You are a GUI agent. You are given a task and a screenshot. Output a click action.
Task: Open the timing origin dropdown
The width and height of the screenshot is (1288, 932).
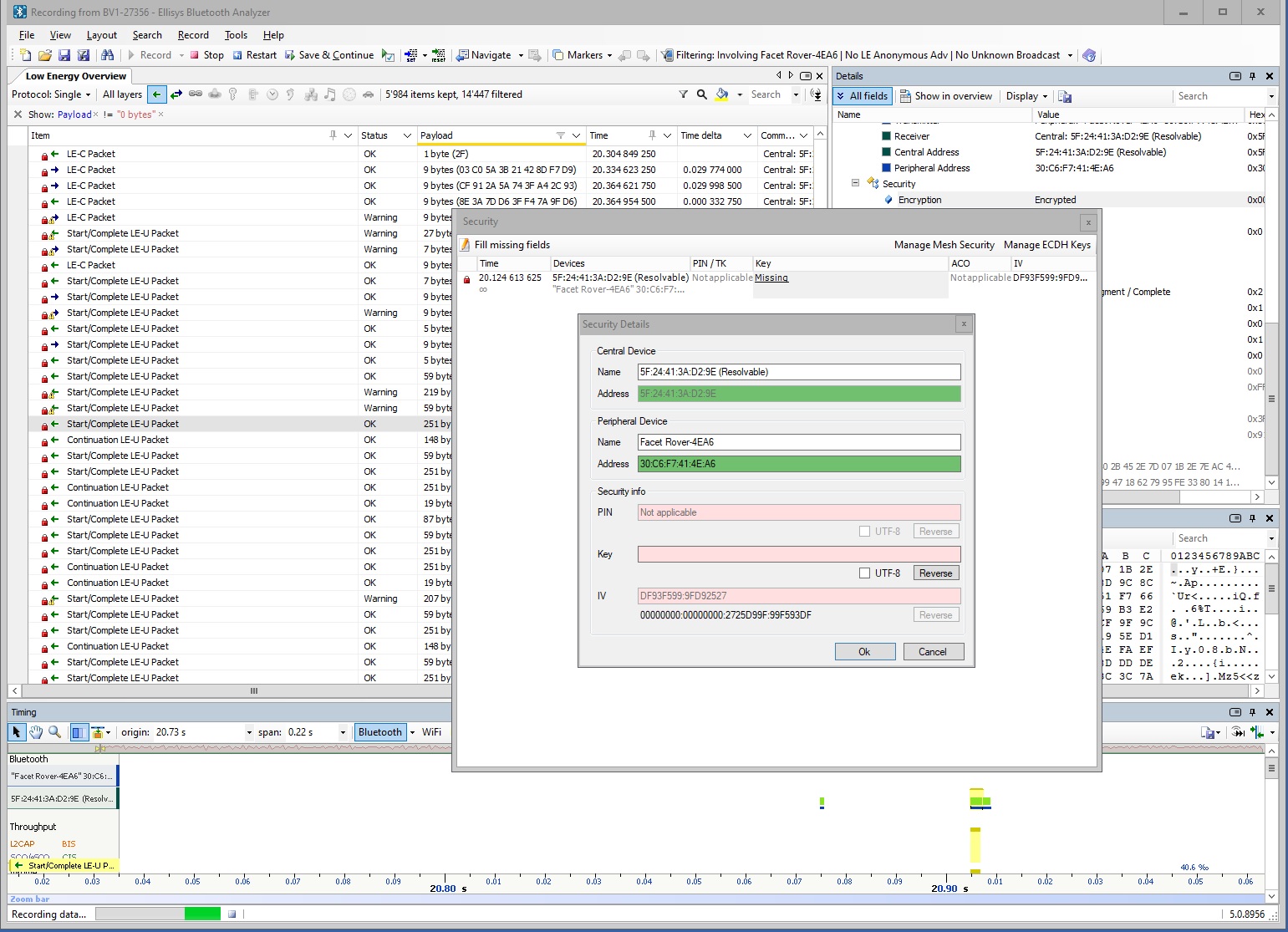click(x=248, y=732)
